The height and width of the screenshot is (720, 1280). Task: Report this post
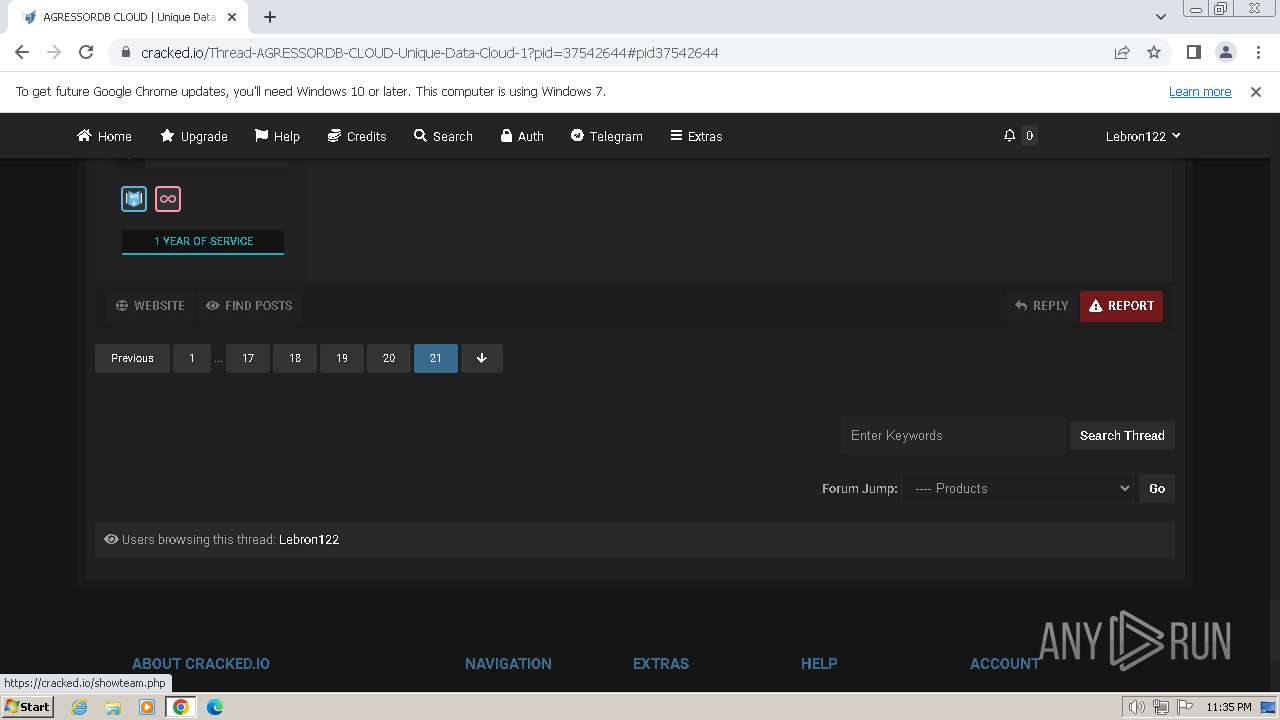coord(1121,306)
